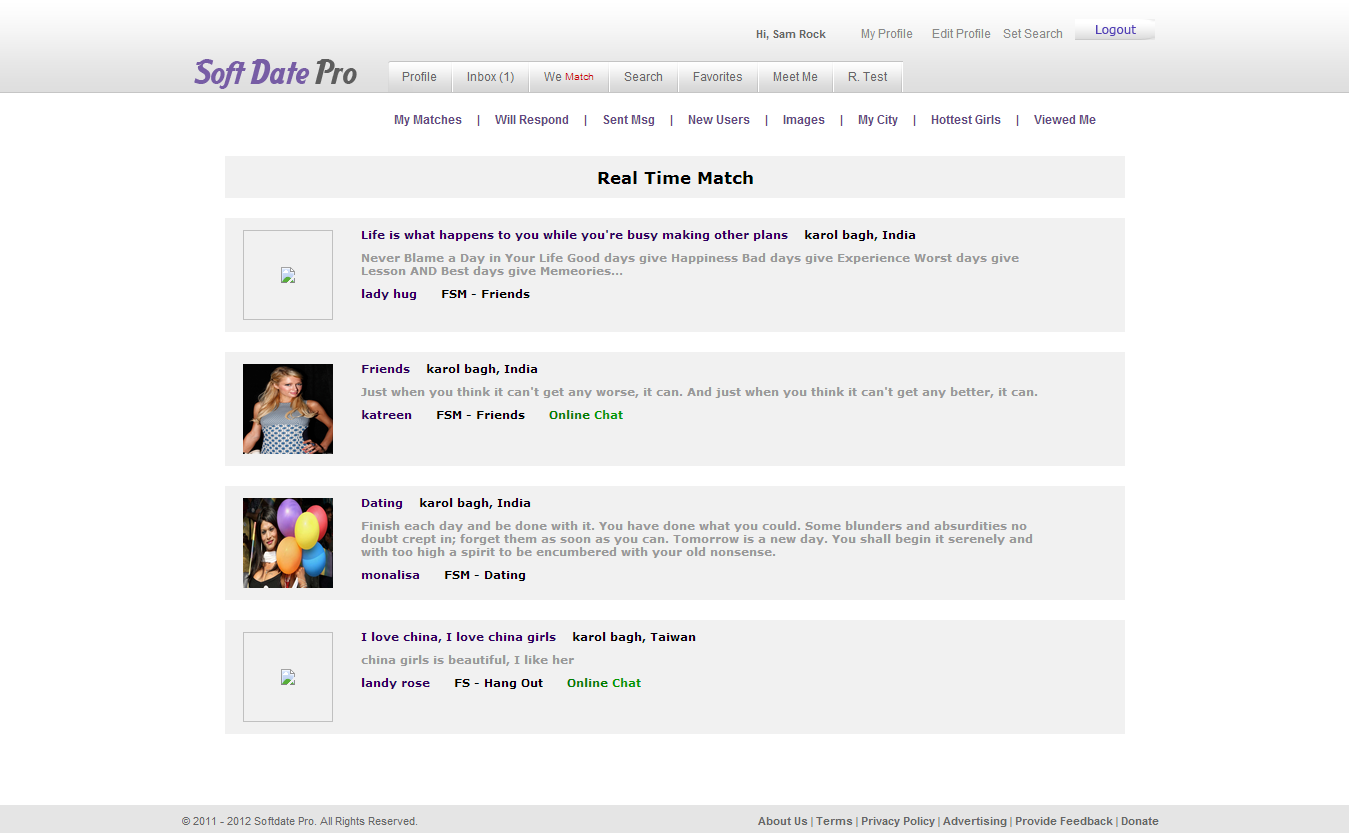Open the Images submenu link
The height and width of the screenshot is (833, 1349).
[804, 120]
